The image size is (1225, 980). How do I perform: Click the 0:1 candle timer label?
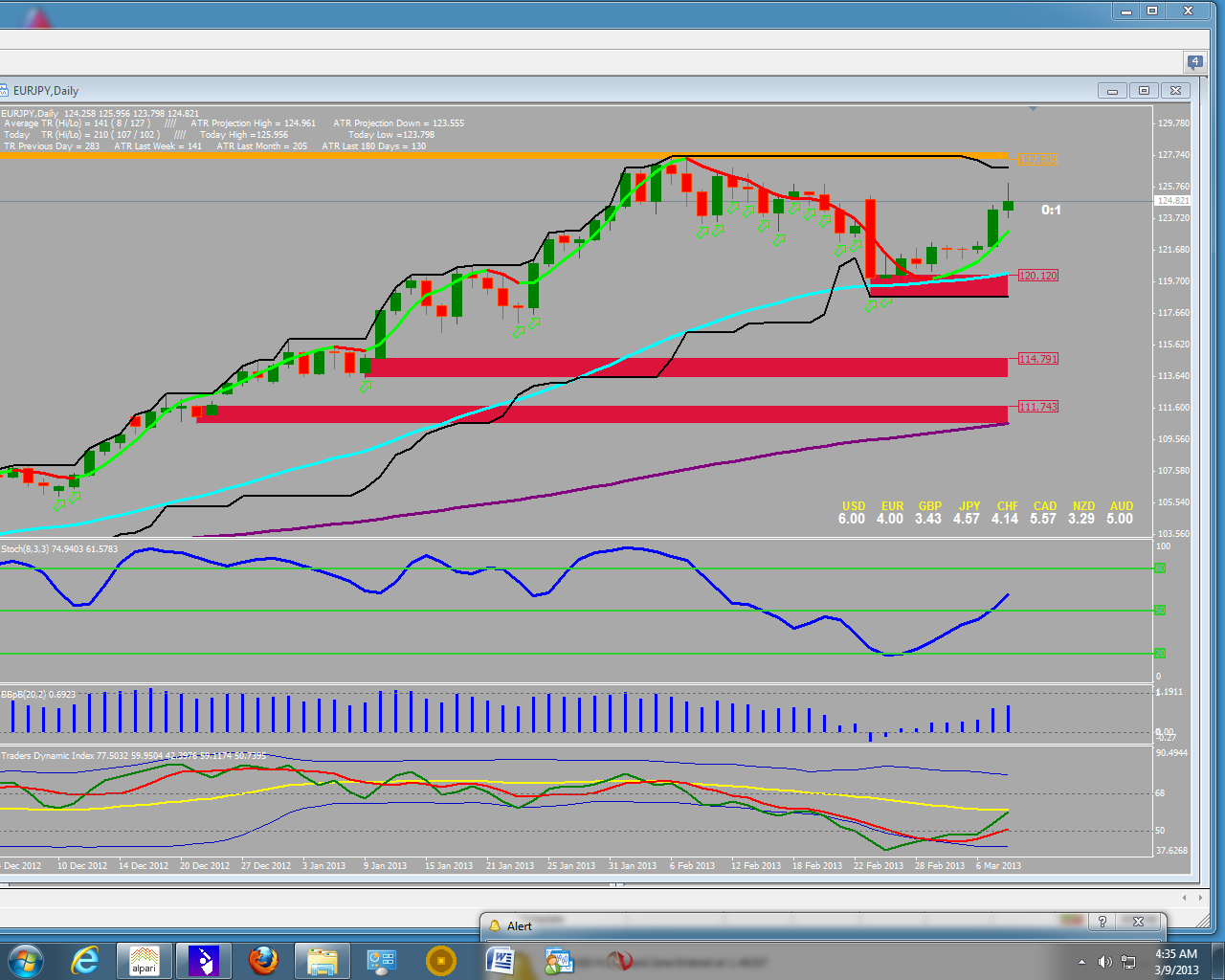(1051, 210)
